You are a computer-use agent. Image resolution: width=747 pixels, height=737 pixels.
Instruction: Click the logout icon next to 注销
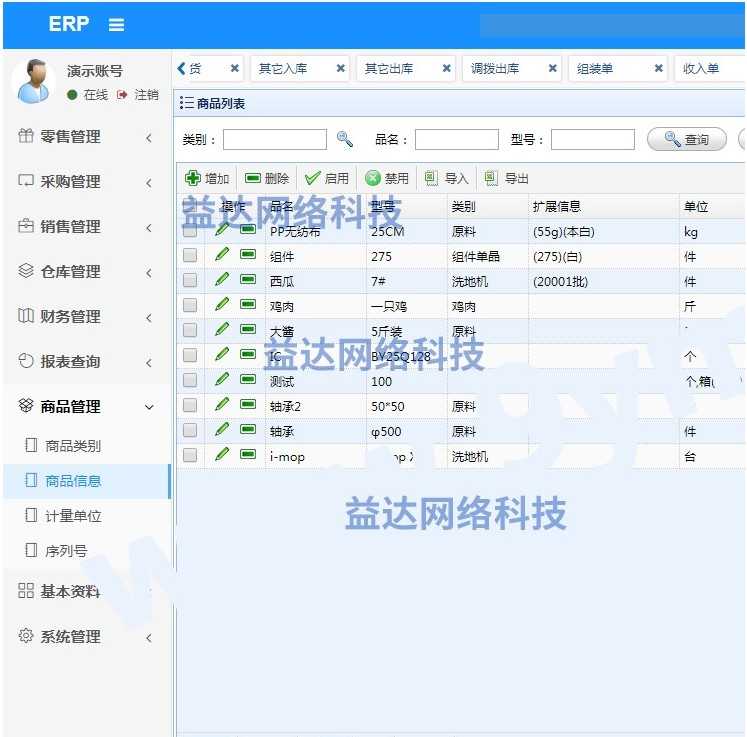(x=122, y=95)
